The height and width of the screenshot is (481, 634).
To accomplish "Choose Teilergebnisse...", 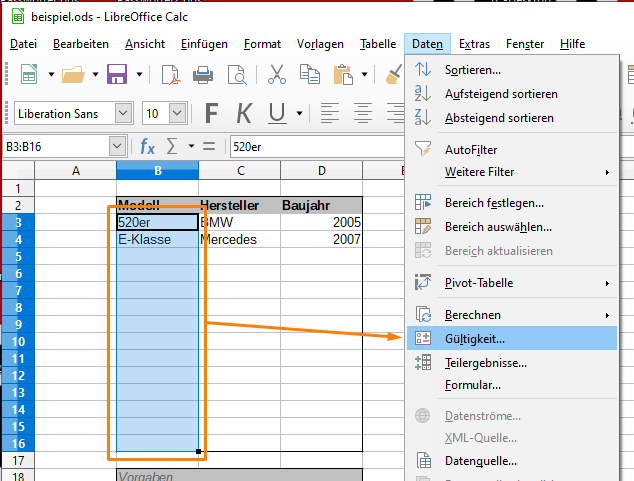I will pyautogui.click(x=512, y=363).
